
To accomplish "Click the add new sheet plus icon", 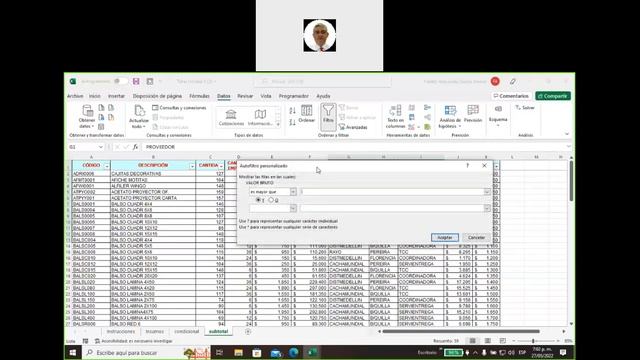I will (x=248, y=332).
